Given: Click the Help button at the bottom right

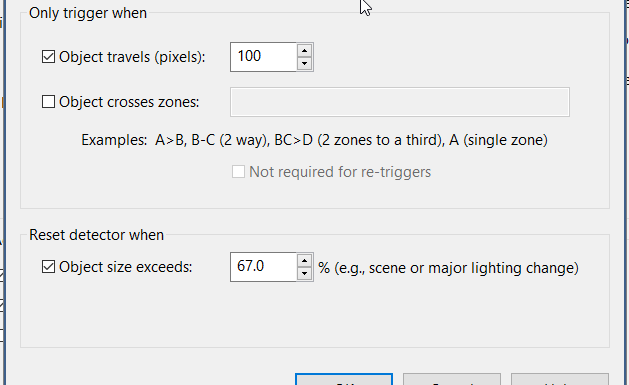Looking at the screenshot, I should (560, 379).
